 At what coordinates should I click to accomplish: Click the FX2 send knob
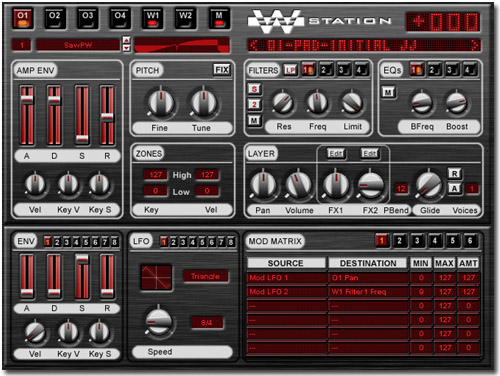(x=370, y=184)
